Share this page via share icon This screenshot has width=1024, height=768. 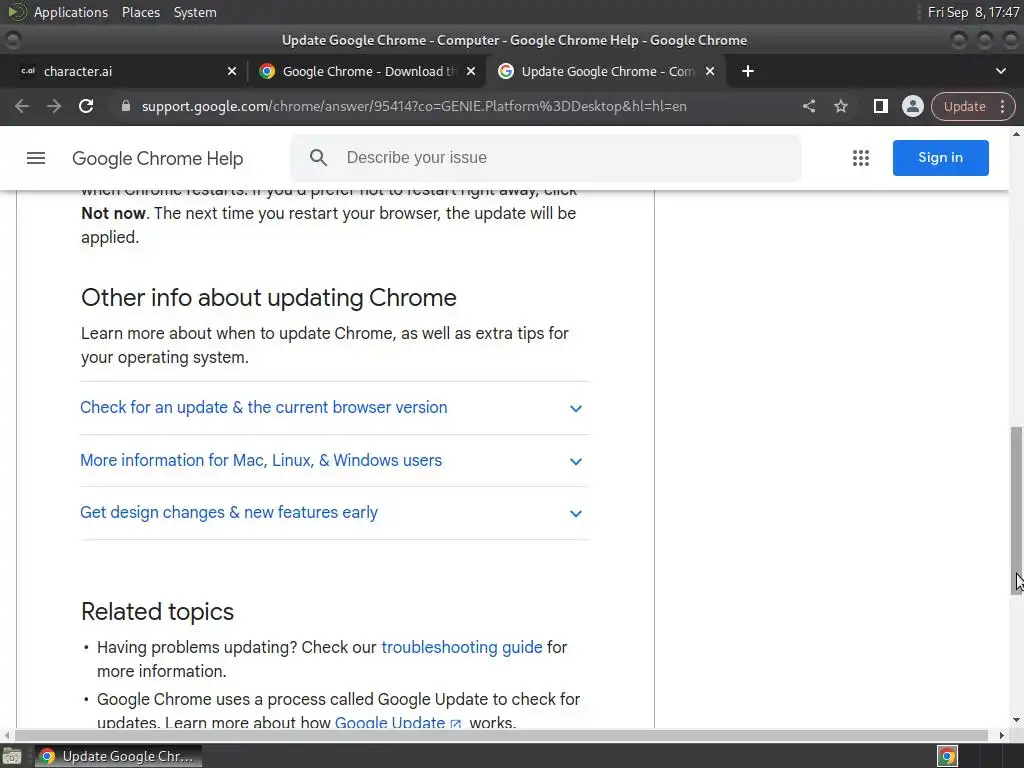coord(809,106)
